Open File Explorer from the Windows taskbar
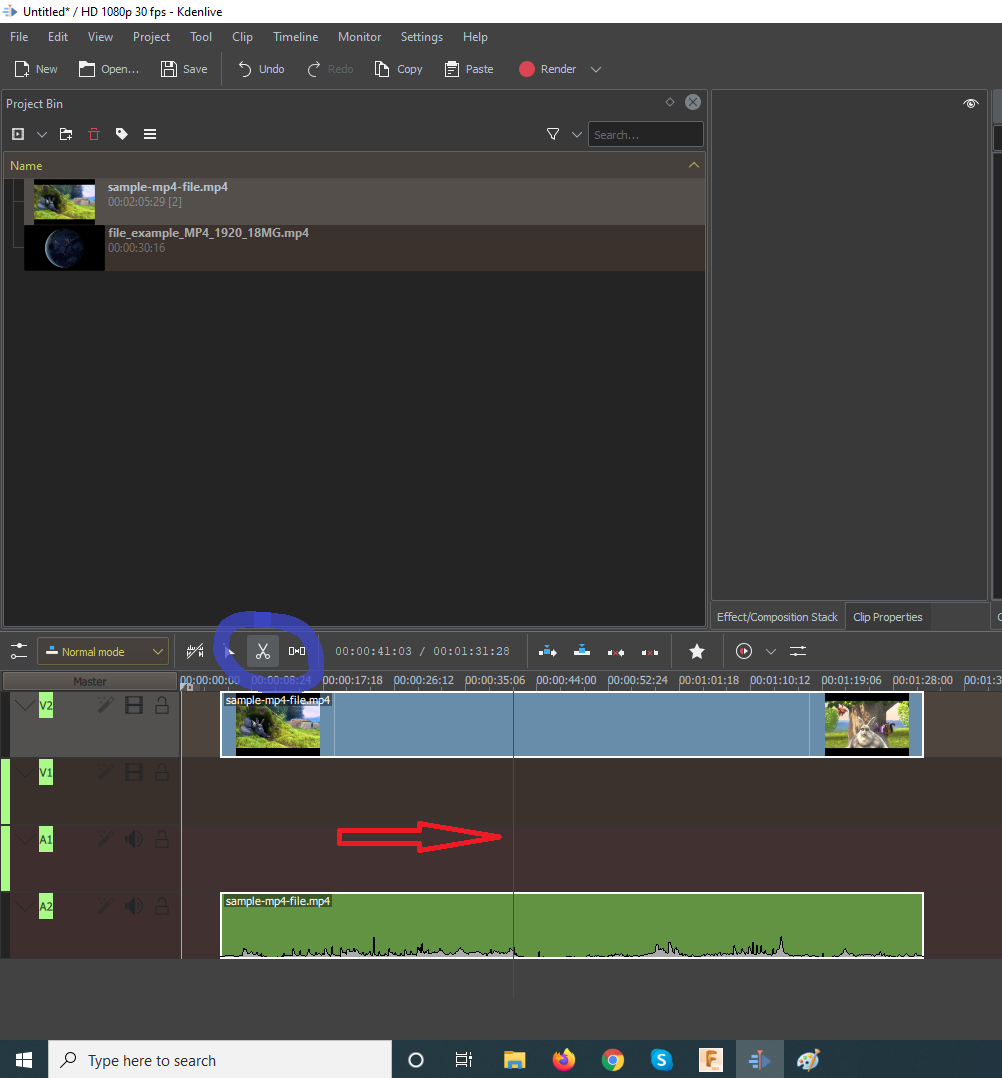1002x1078 pixels. click(514, 1060)
